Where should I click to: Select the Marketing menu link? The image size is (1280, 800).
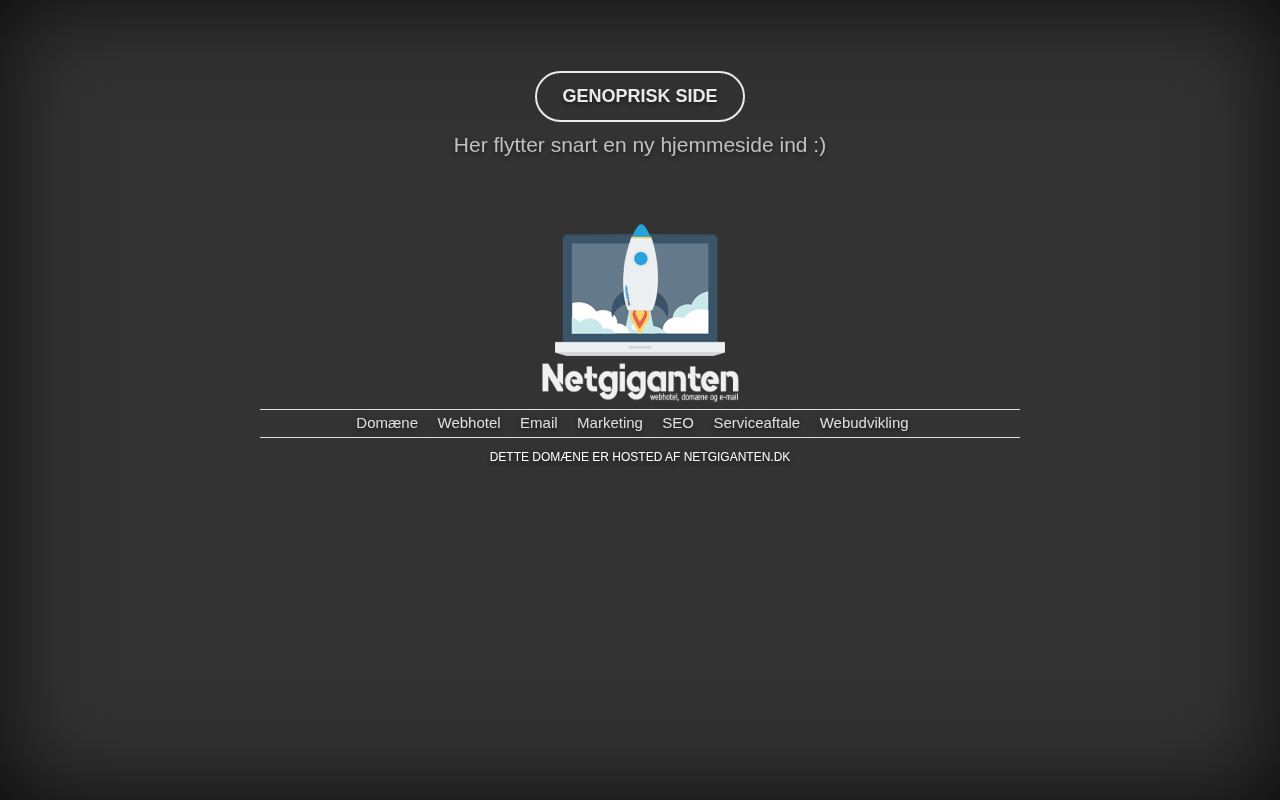[610, 423]
